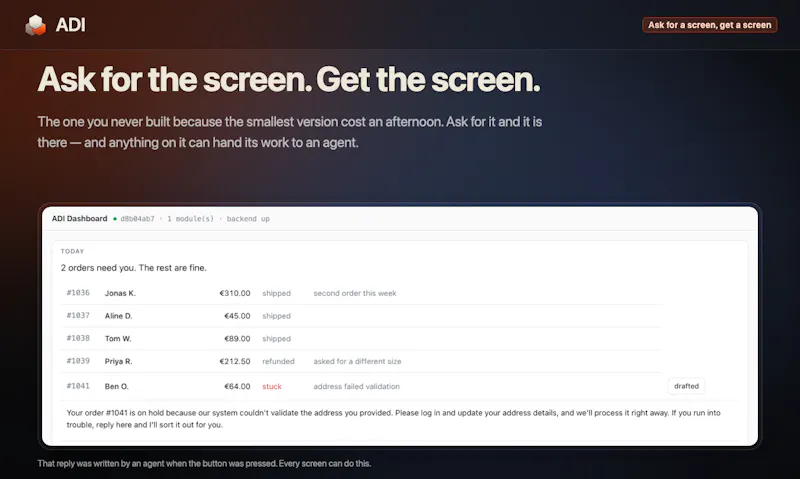Viewport: 800px width, 479px height.
Task: Click the '1 module(s)' status text
Action: point(190,219)
